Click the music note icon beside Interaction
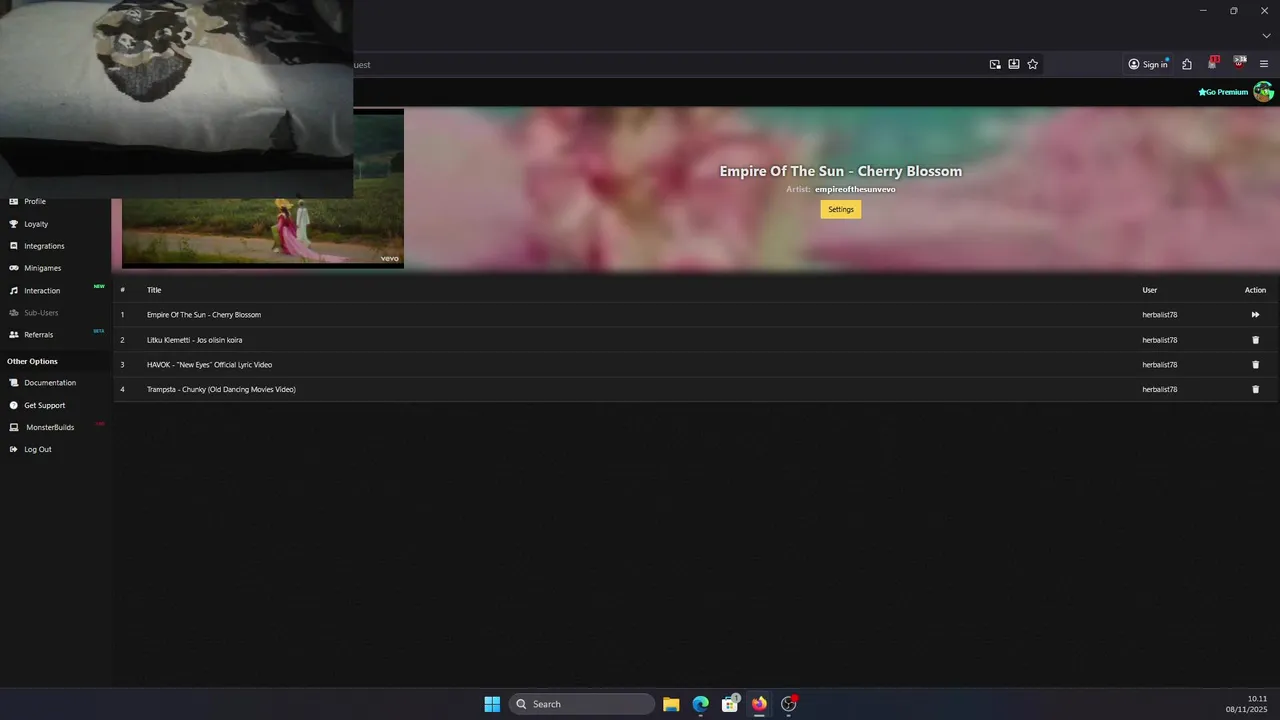1280x720 pixels. pos(14,291)
